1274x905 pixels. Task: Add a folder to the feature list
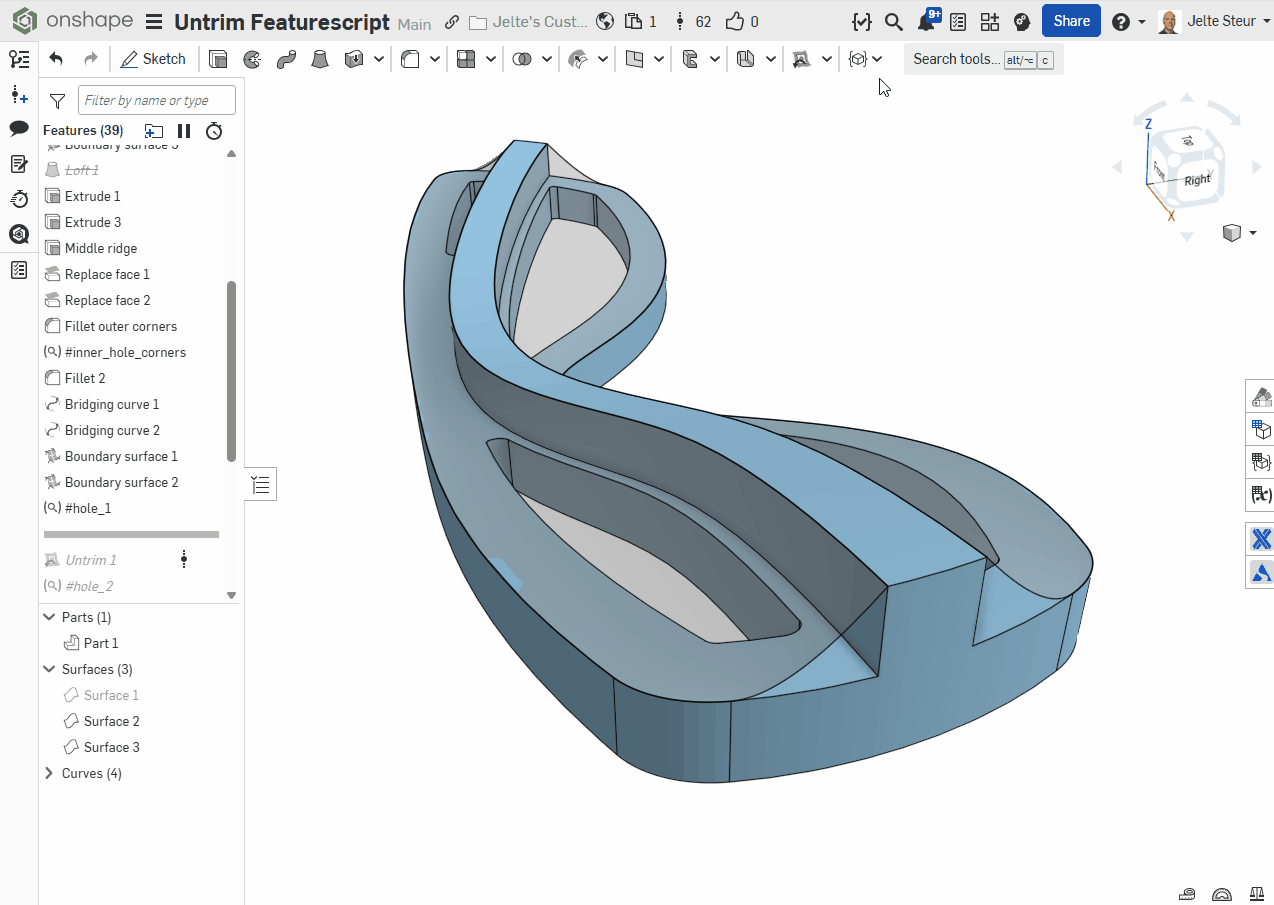pyautogui.click(x=153, y=131)
